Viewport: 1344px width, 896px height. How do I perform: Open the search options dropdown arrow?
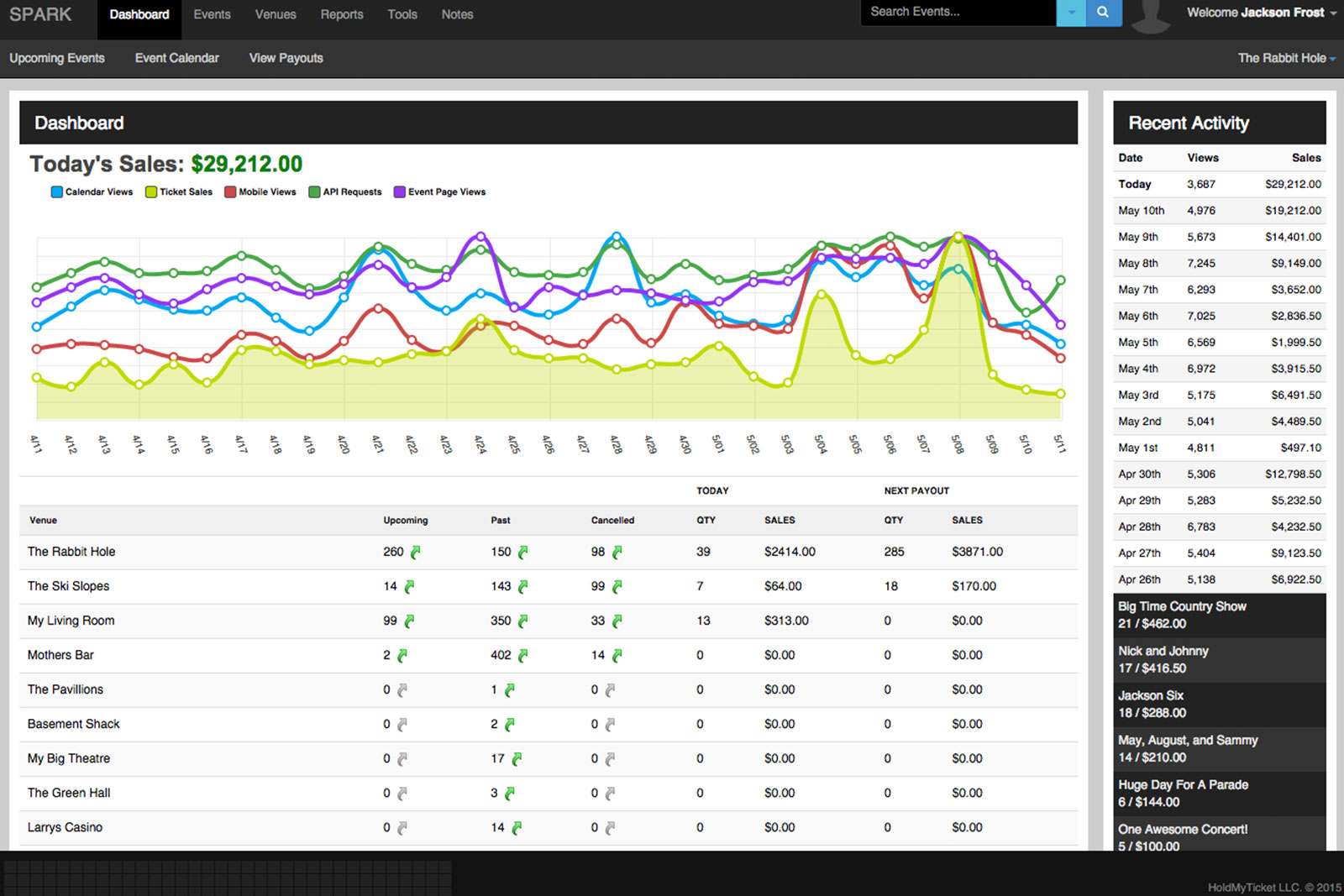[1070, 13]
